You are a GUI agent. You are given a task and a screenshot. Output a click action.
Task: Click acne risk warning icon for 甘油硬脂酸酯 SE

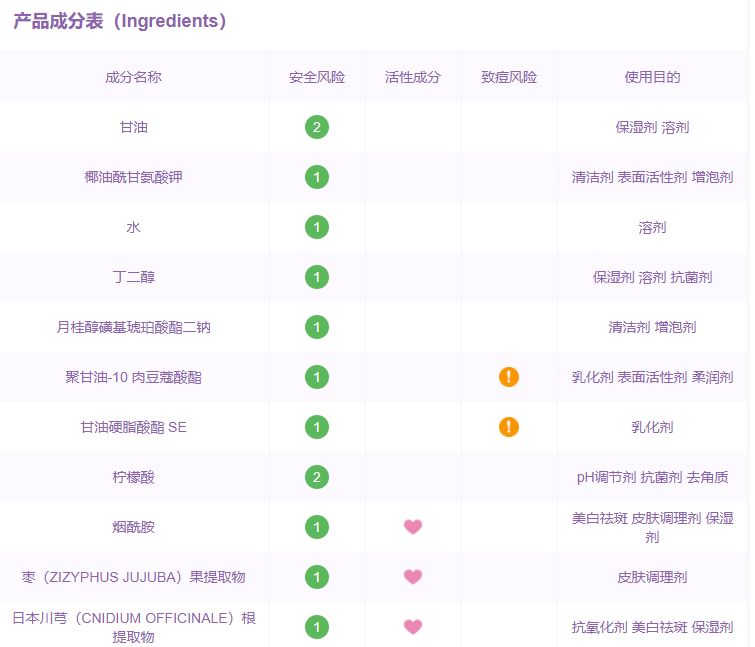coord(508,427)
